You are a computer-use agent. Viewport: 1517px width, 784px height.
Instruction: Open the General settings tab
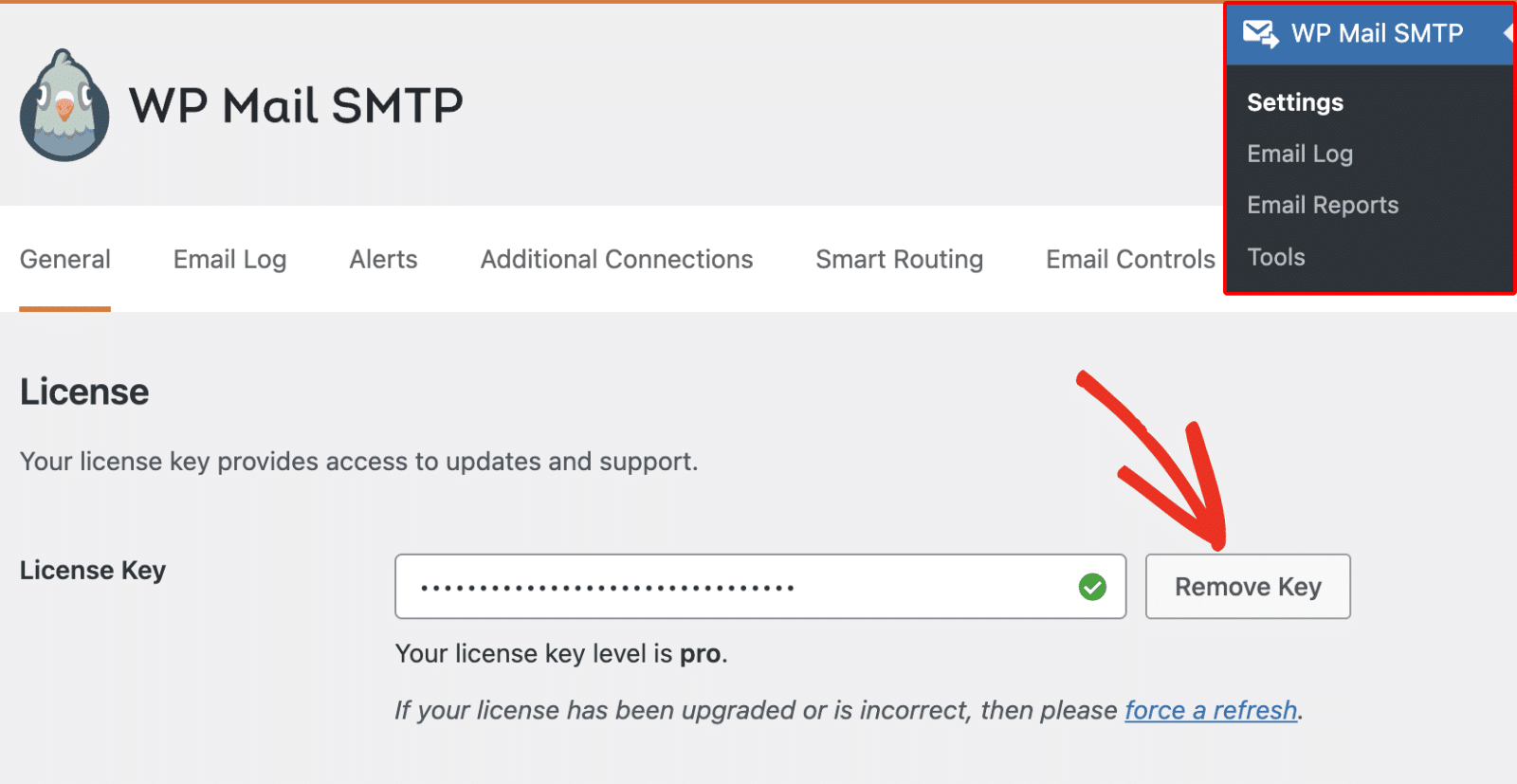[65, 259]
